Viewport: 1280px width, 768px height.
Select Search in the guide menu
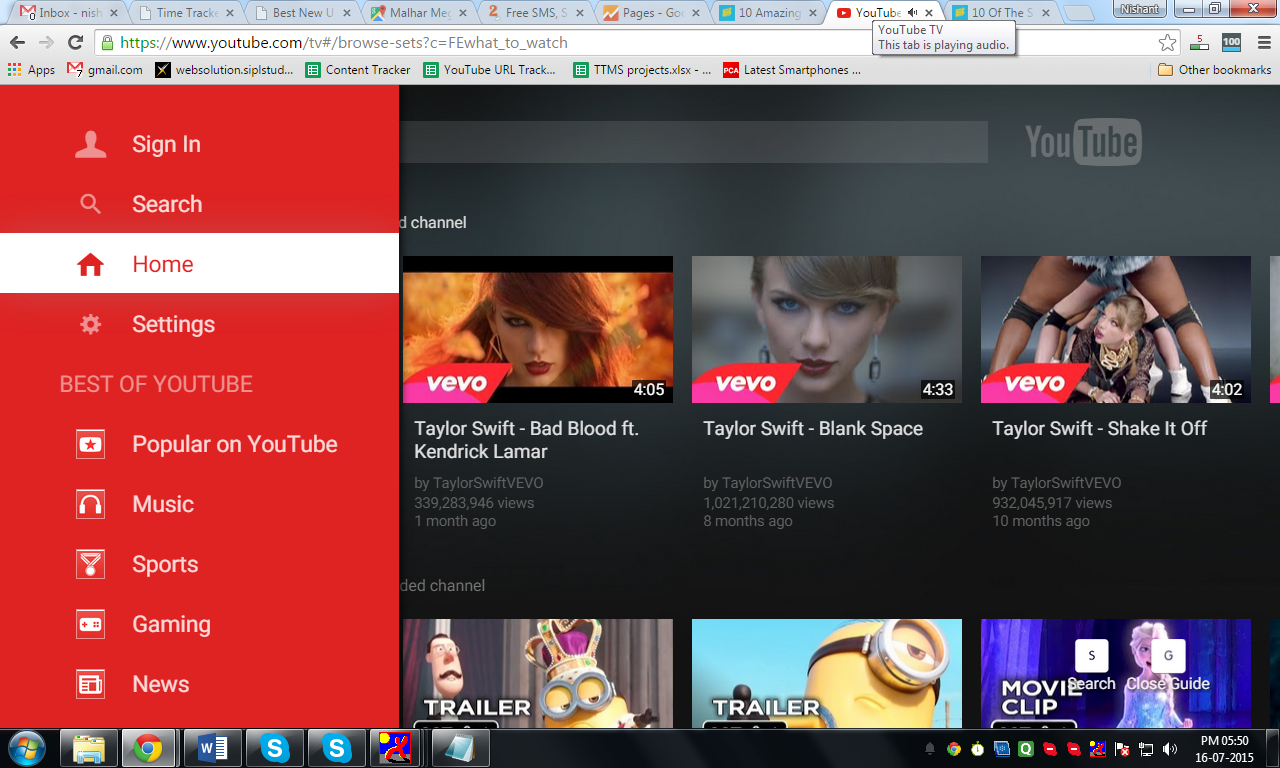point(200,204)
